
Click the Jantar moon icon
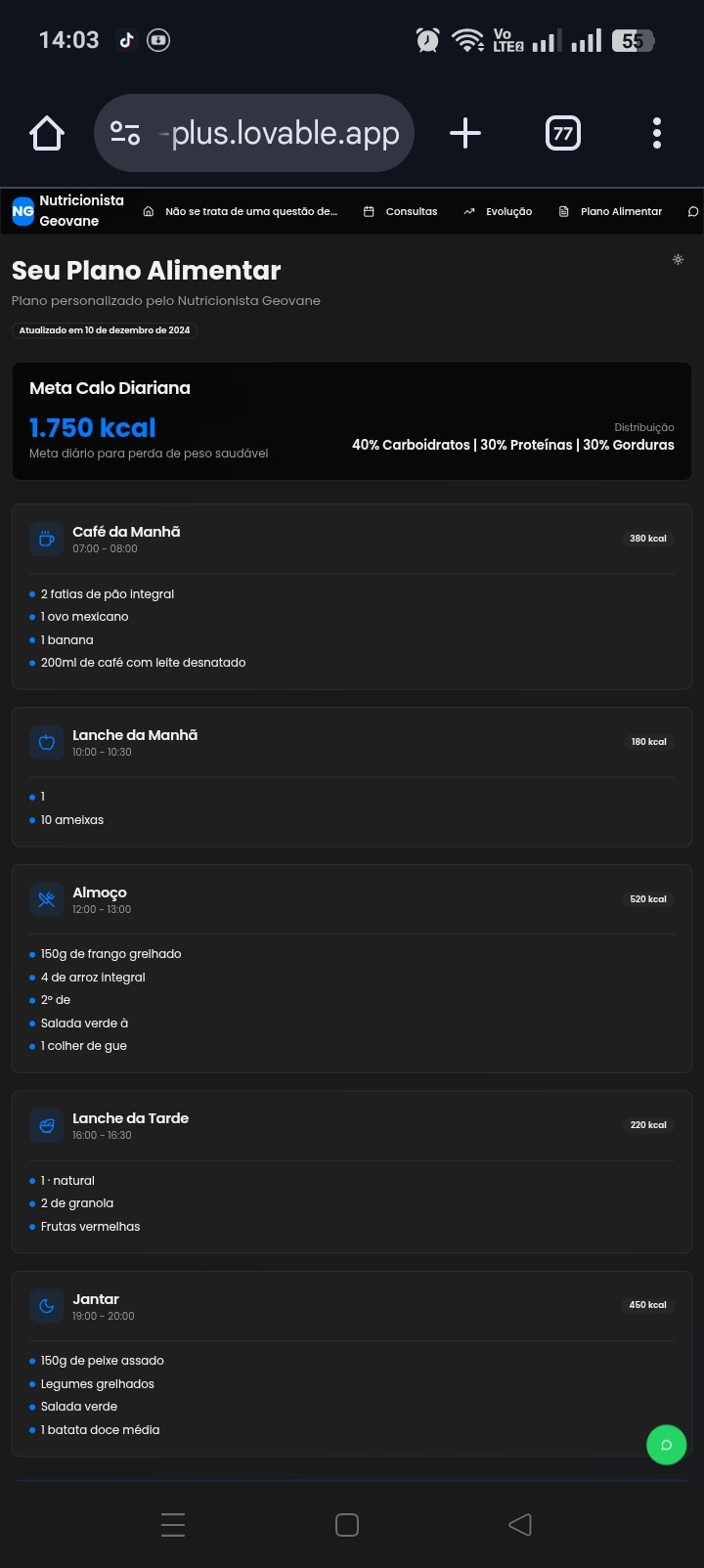click(47, 1306)
